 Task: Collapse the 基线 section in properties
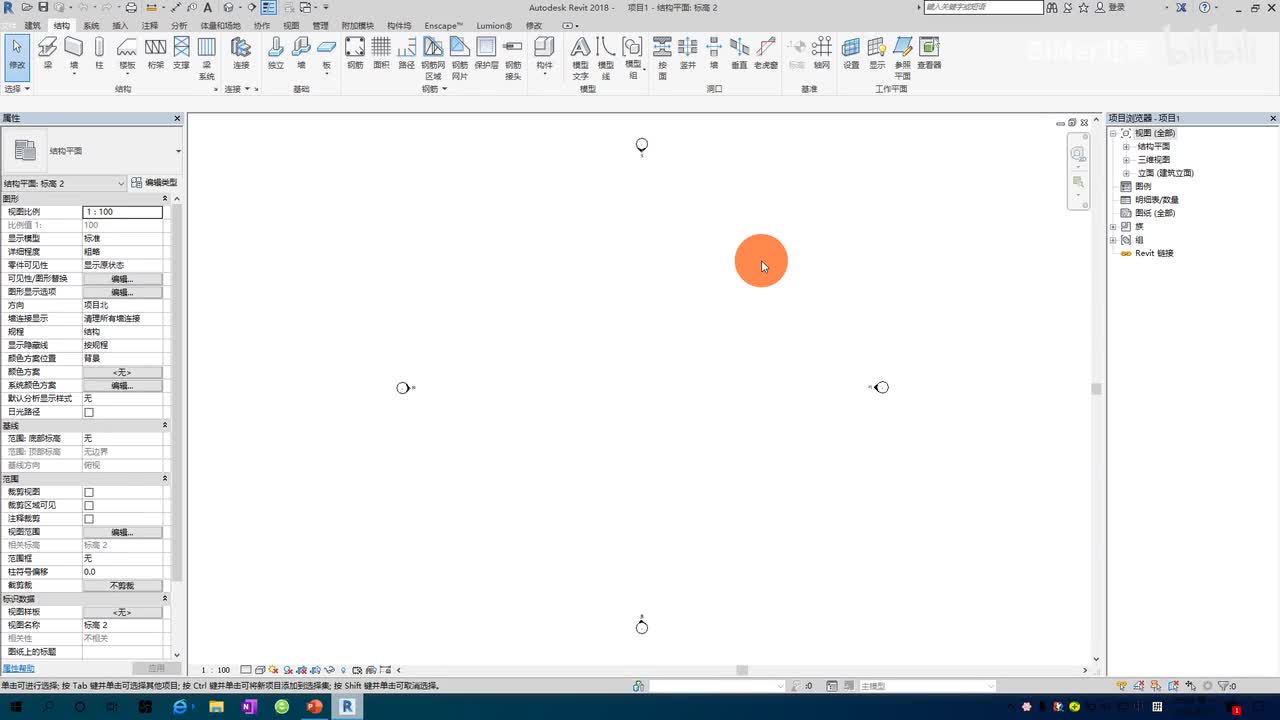(165, 426)
